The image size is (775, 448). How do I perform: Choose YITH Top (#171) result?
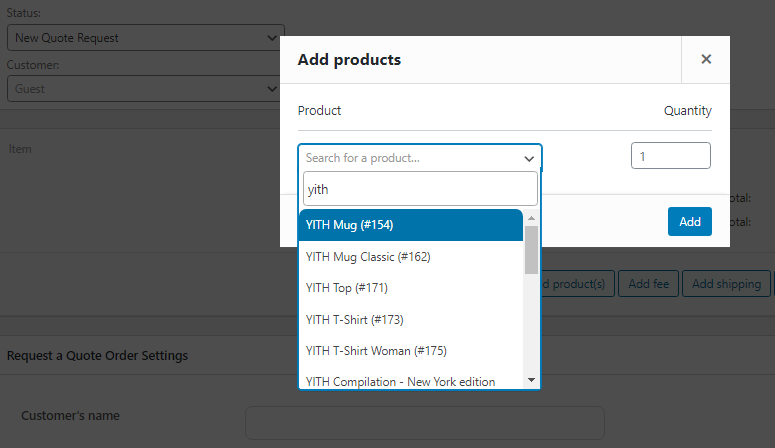411,288
